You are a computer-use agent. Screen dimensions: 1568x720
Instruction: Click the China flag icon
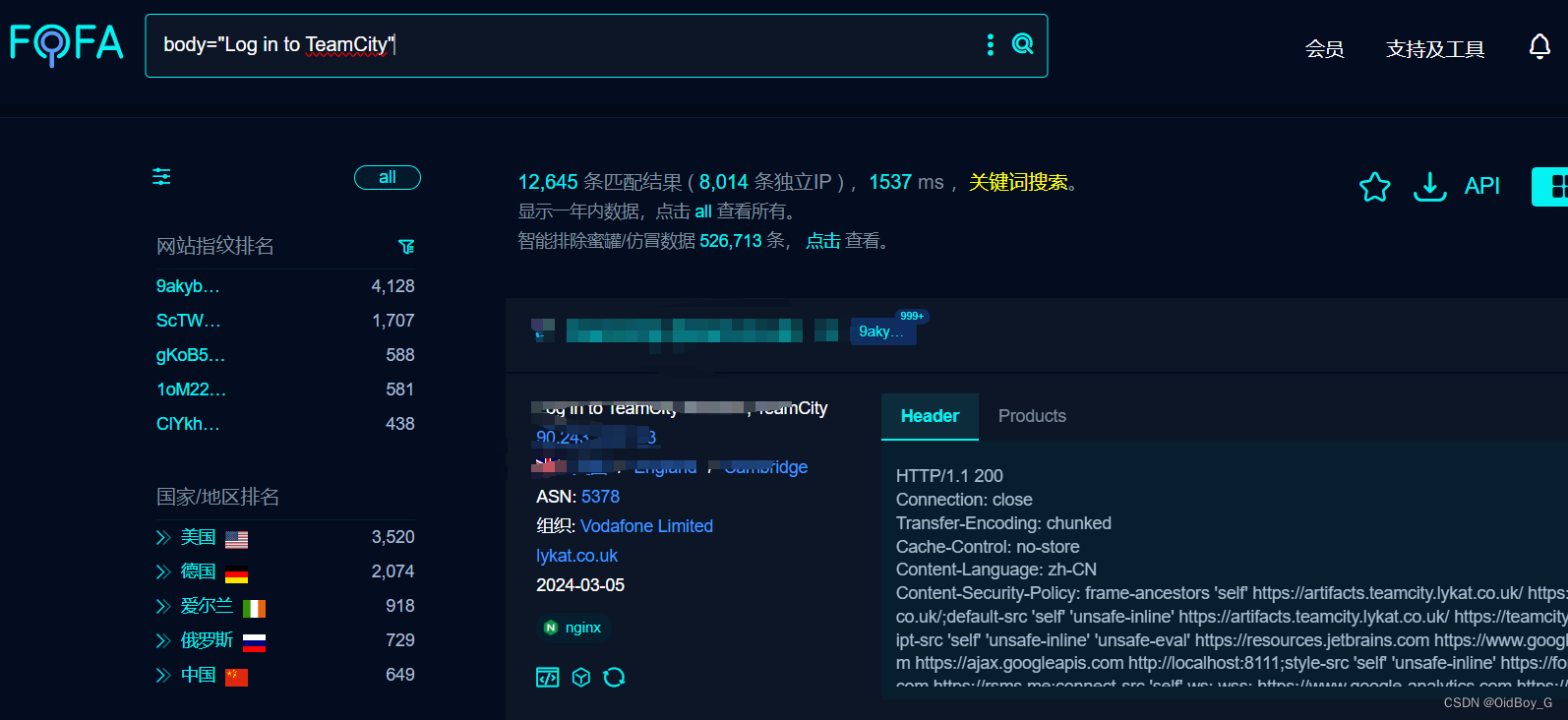tap(236, 677)
